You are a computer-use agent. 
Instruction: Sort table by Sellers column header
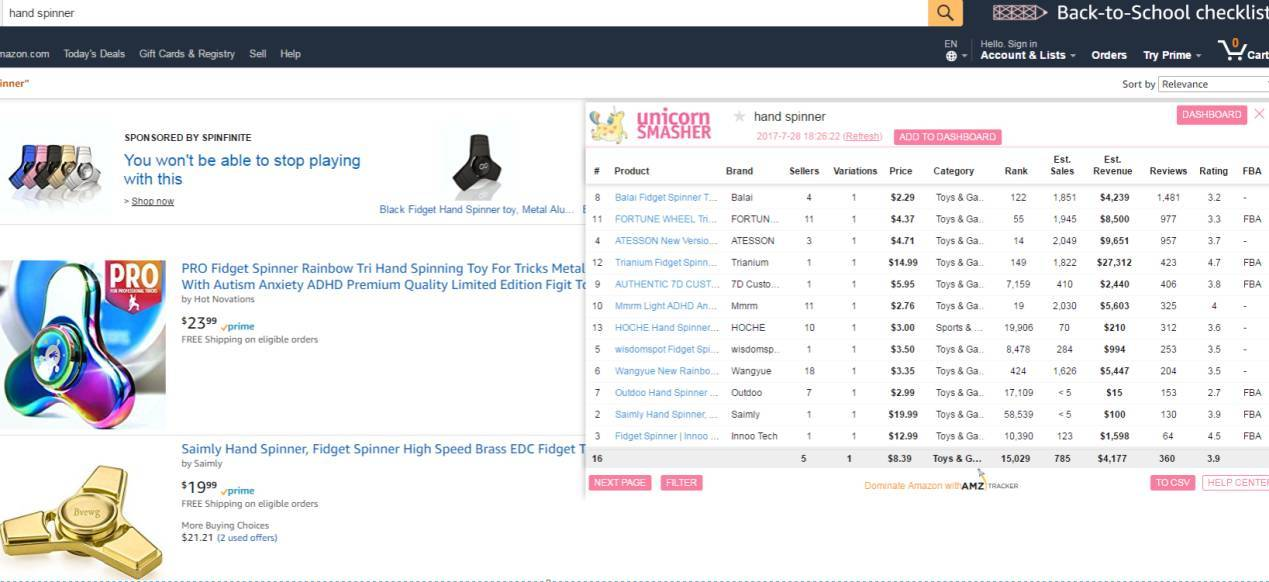click(x=804, y=171)
